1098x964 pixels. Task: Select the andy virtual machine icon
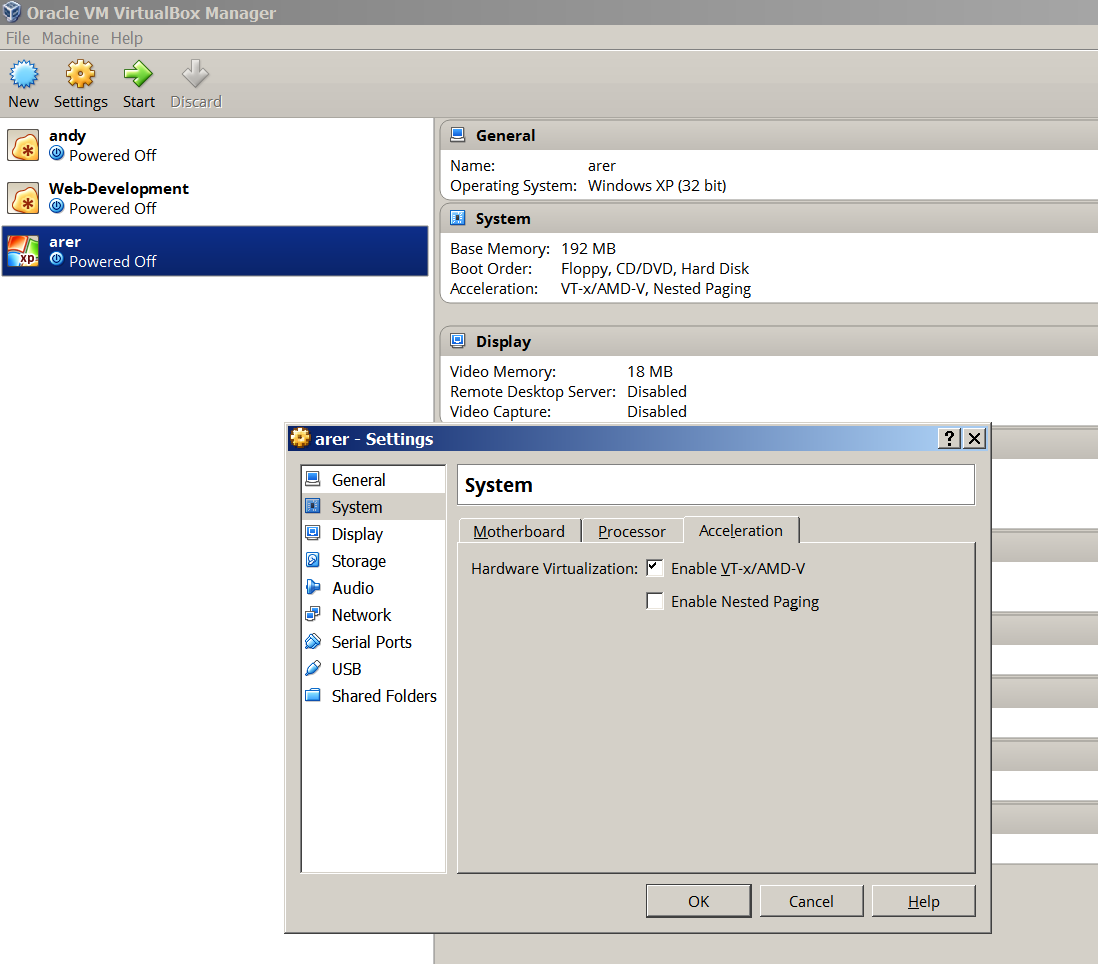click(23, 146)
